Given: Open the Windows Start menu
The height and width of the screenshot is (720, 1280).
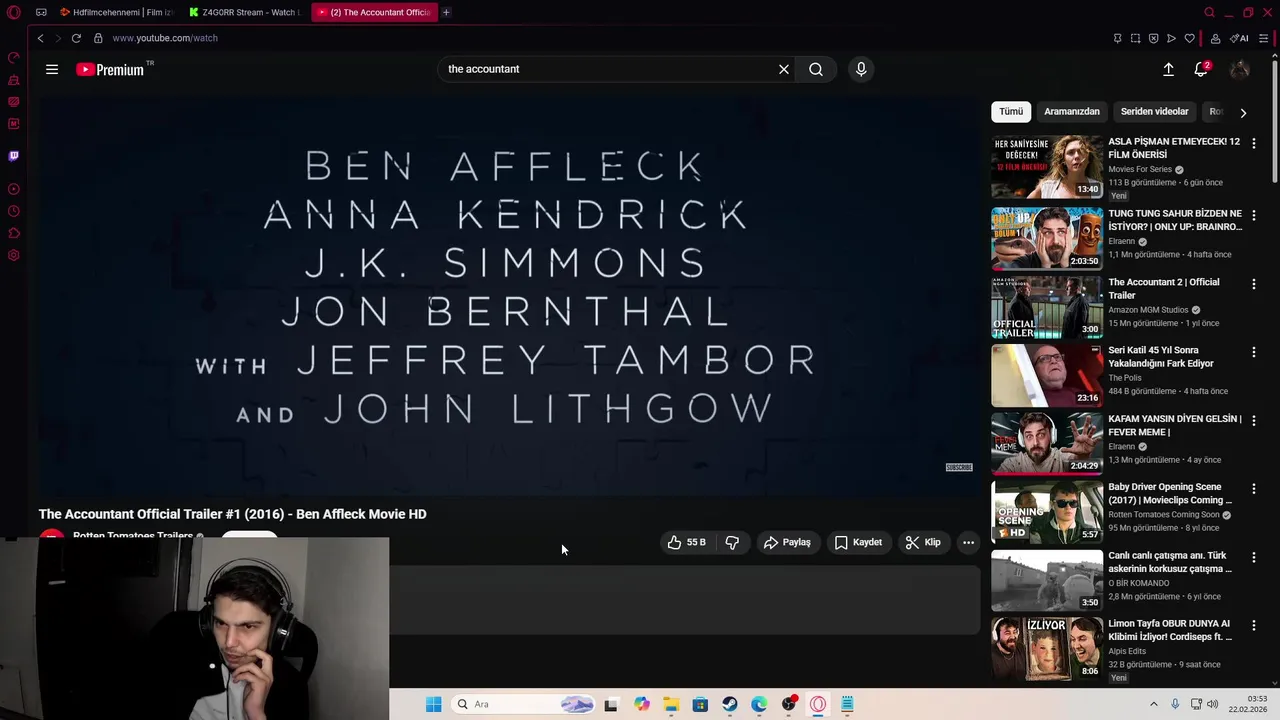Looking at the screenshot, I should [434, 704].
